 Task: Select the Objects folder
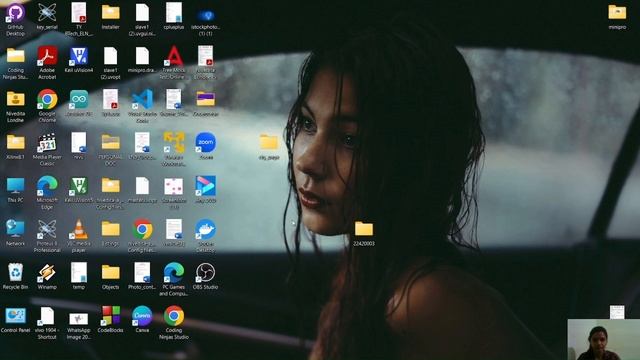(111, 272)
